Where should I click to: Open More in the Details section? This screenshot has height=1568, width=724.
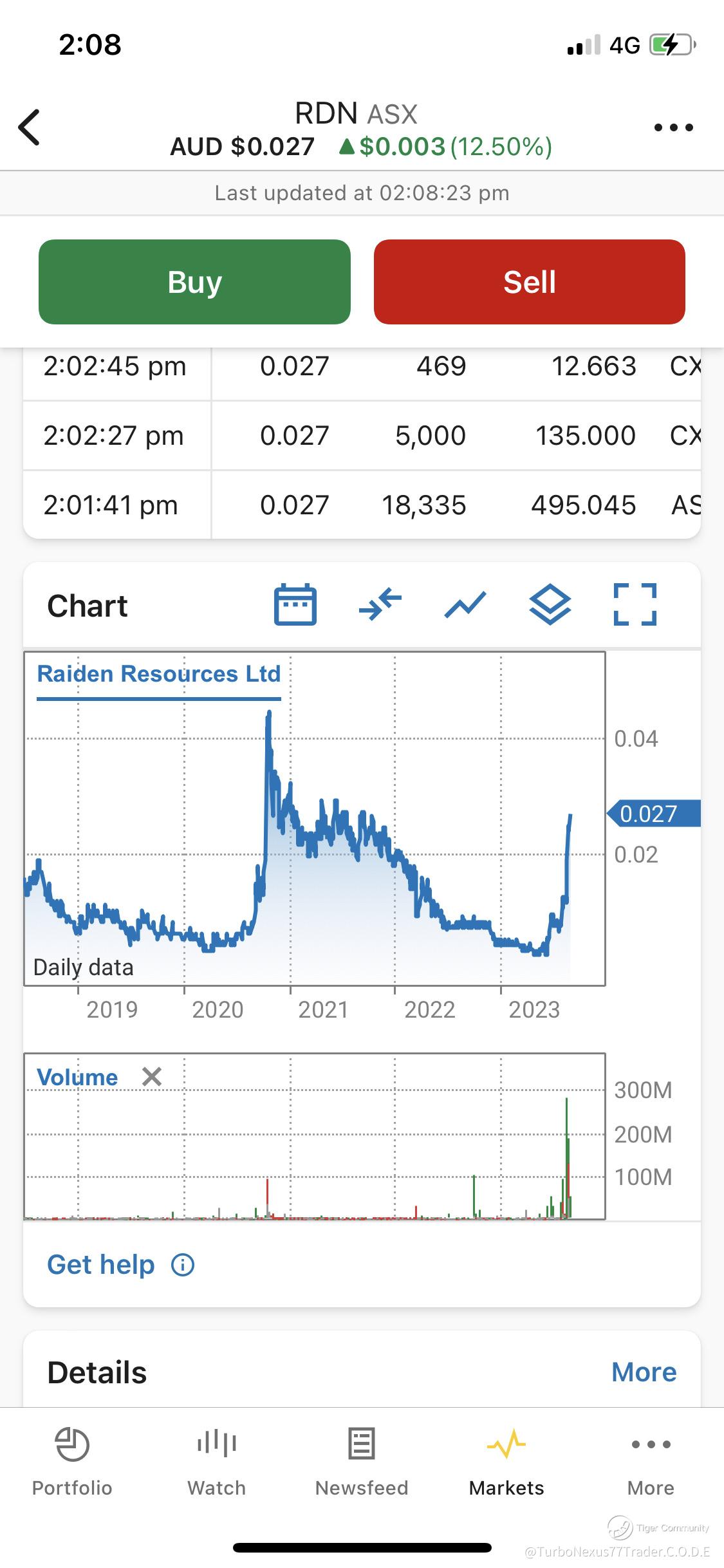tap(644, 1372)
